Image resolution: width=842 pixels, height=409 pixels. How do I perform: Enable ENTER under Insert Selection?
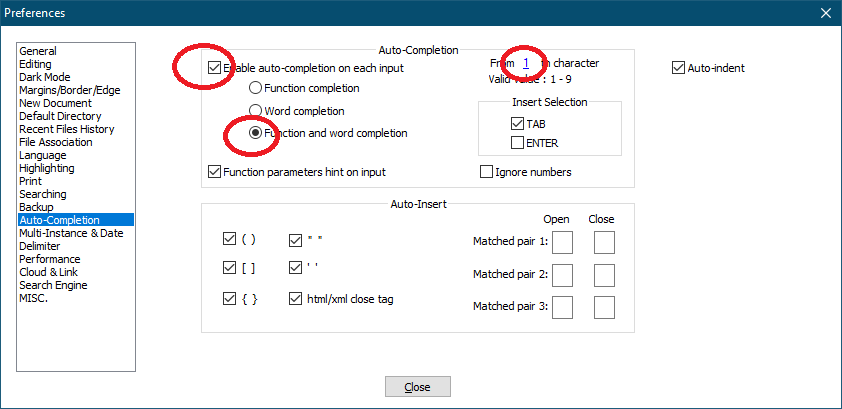point(517,143)
